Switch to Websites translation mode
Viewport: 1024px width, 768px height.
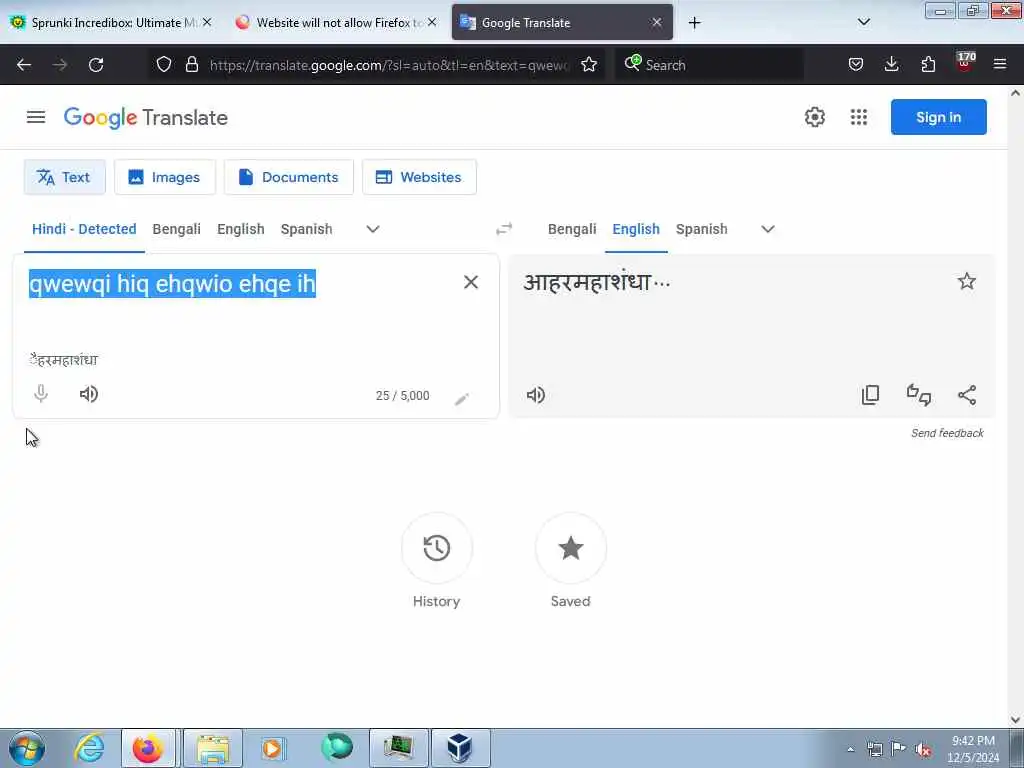[419, 177]
